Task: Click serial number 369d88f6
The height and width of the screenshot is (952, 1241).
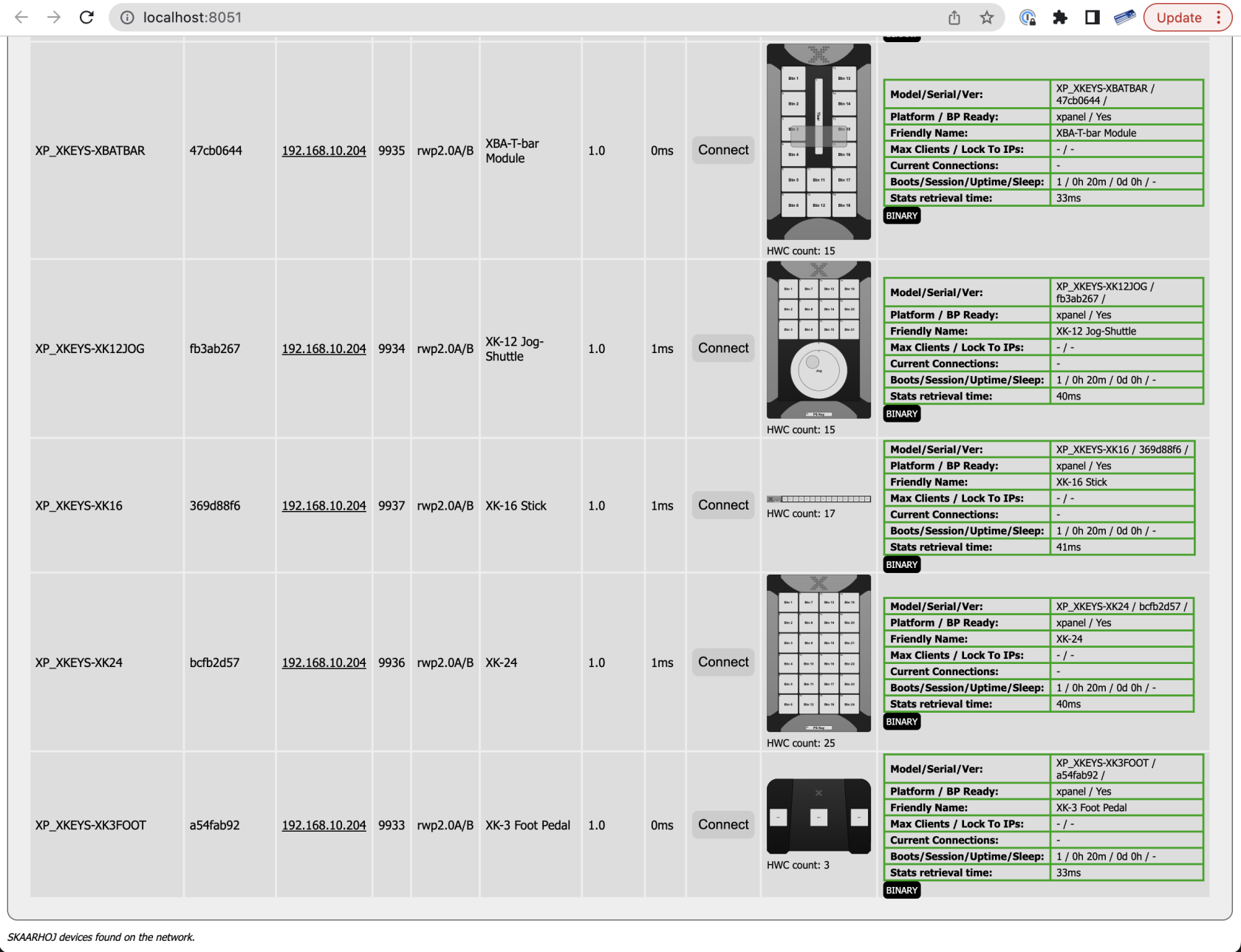Action: click(215, 506)
